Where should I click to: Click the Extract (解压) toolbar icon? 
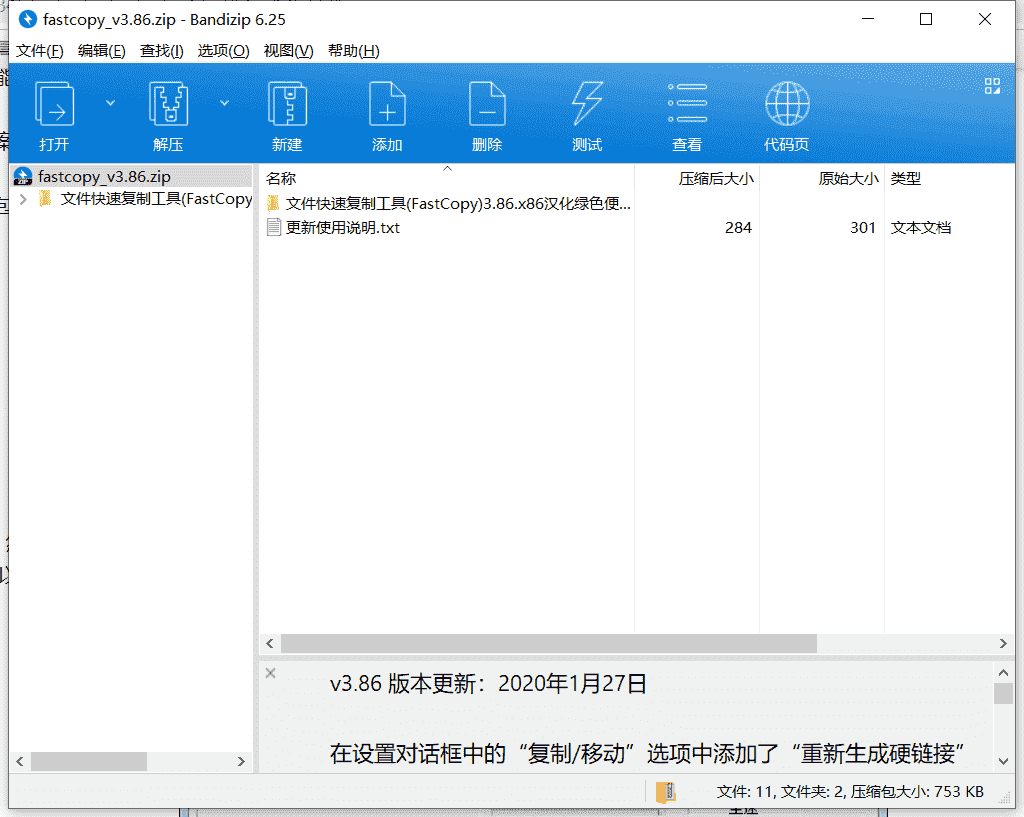click(168, 104)
